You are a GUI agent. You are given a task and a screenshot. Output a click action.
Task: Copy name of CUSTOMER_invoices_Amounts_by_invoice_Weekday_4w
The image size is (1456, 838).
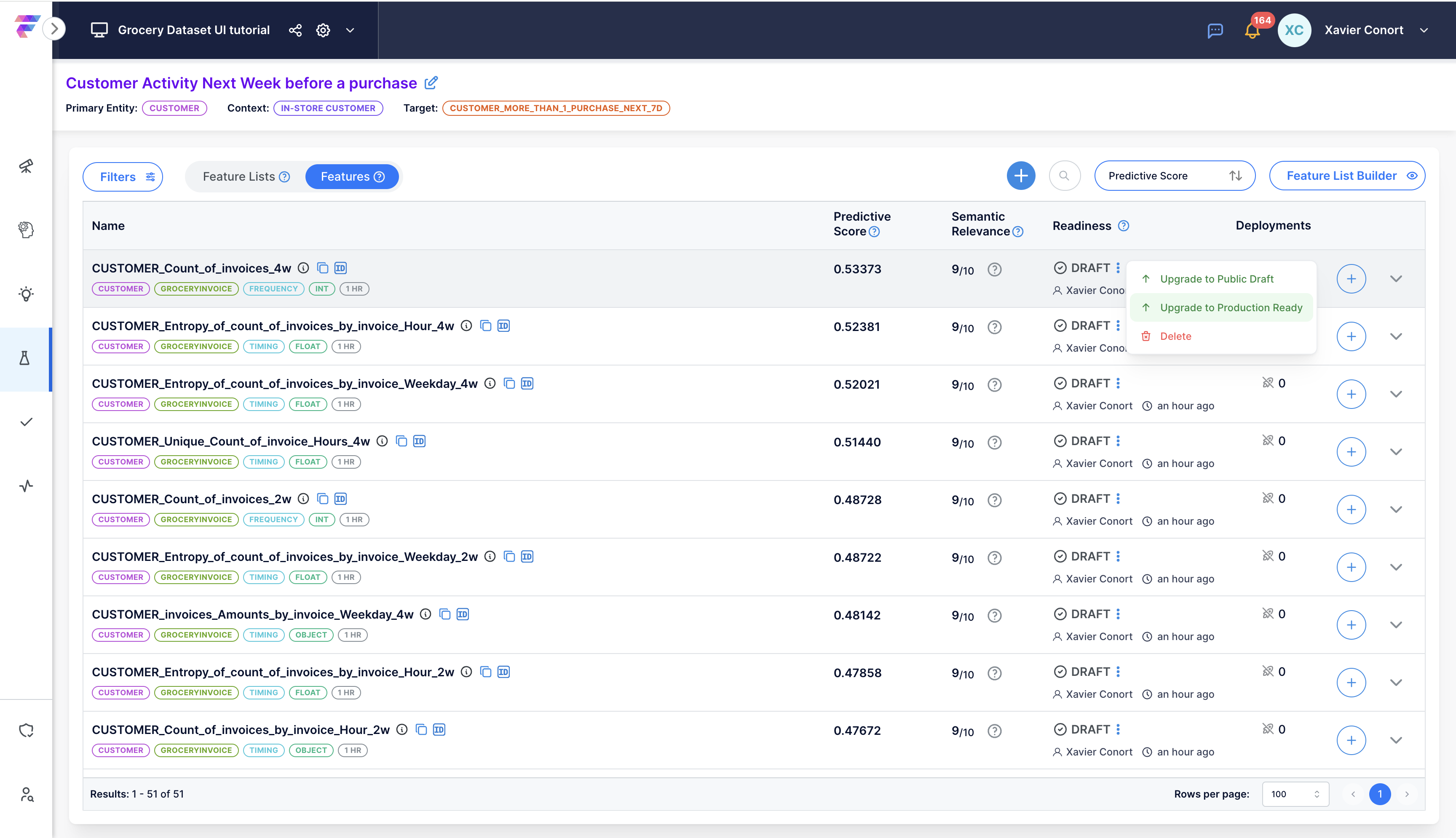click(444, 615)
